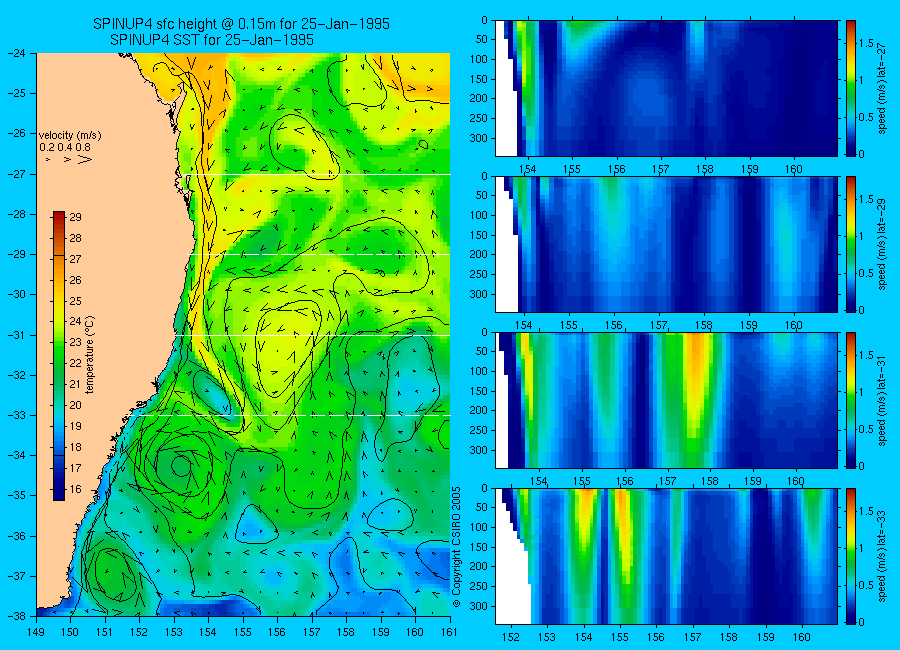Click the -24 latitude tick on the map axis
This screenshot has width=900, height=650.
(x=17, y=53)
